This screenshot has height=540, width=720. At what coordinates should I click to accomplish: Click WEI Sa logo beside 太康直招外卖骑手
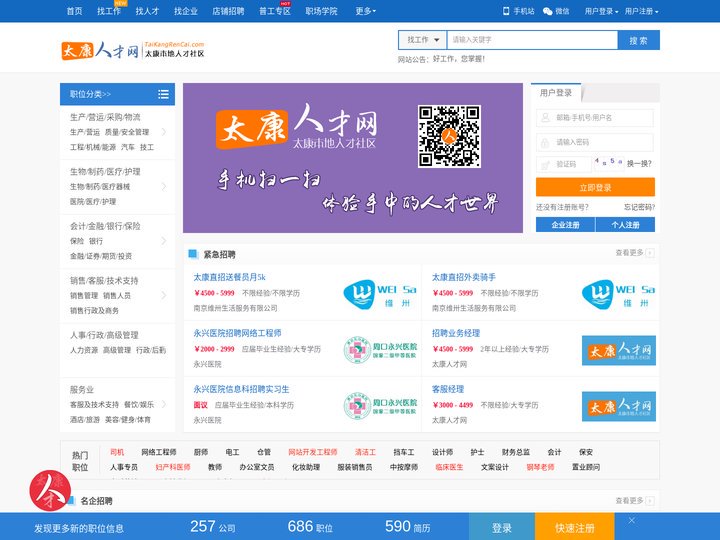(x=618, y=294)
